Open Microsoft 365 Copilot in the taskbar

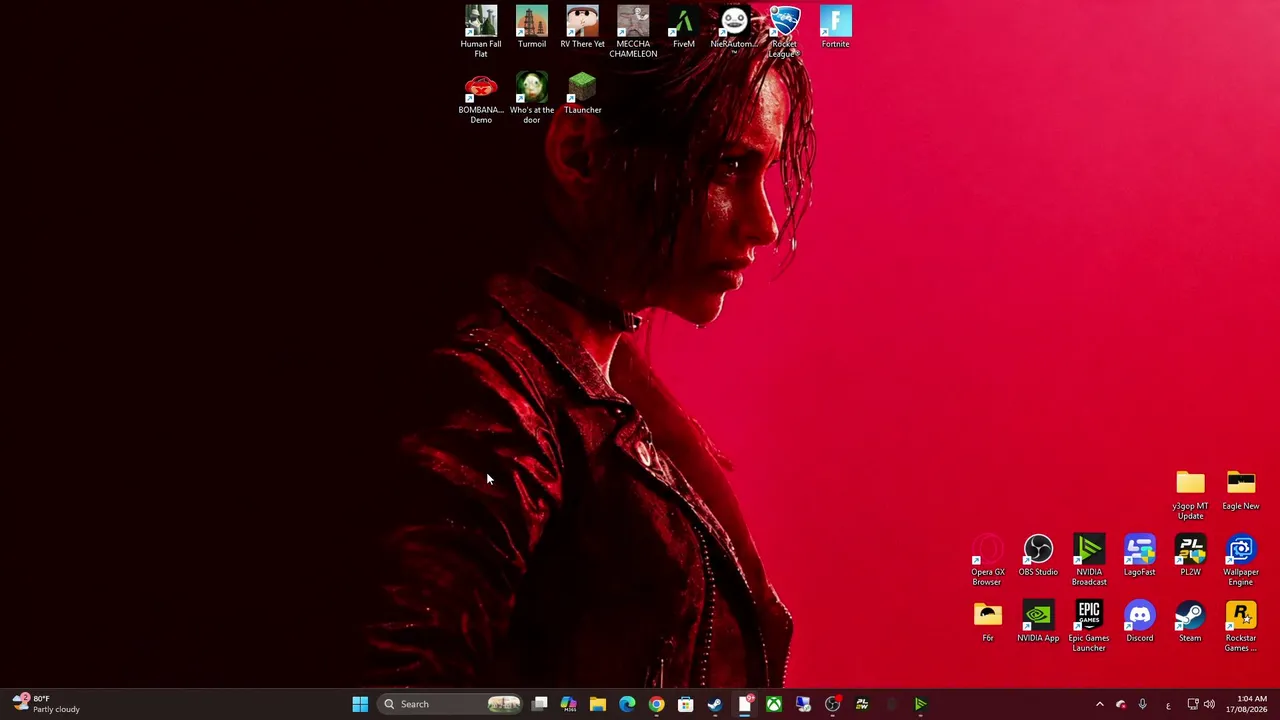click(x=569, y=704)
